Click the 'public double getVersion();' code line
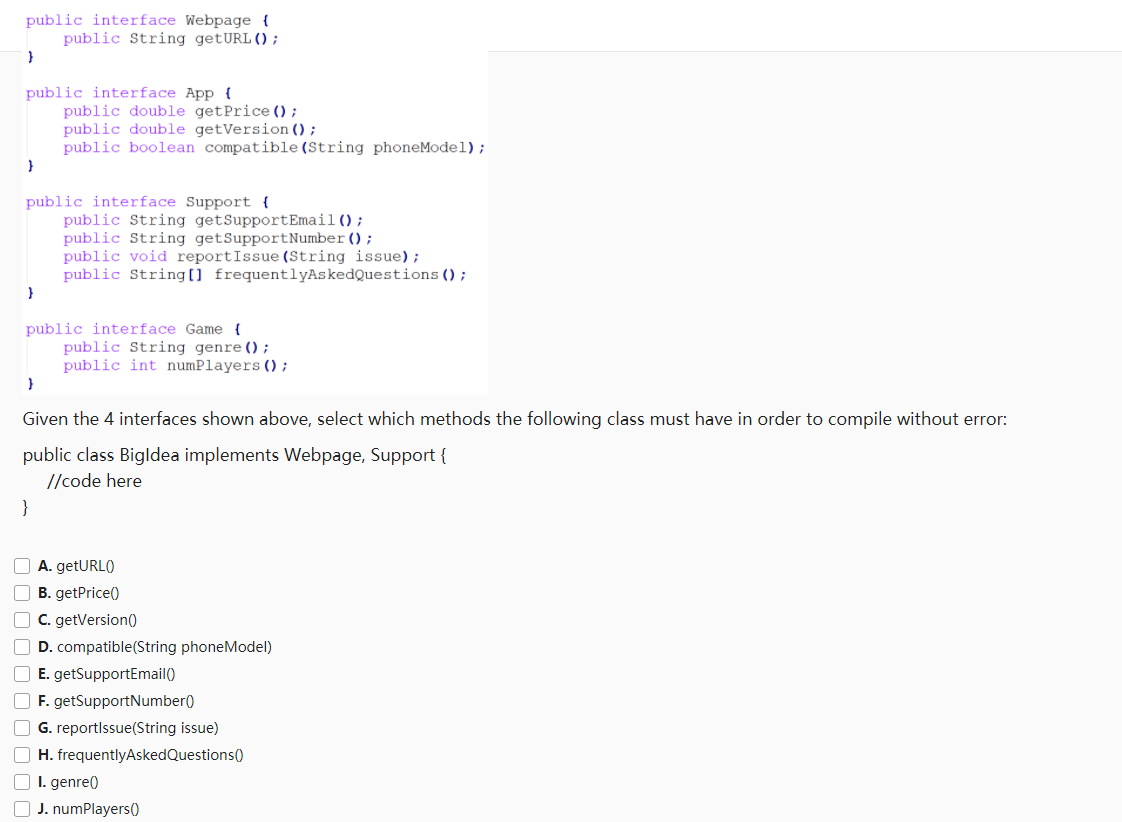Viewport: 1122px width, 822px height. 189,129
